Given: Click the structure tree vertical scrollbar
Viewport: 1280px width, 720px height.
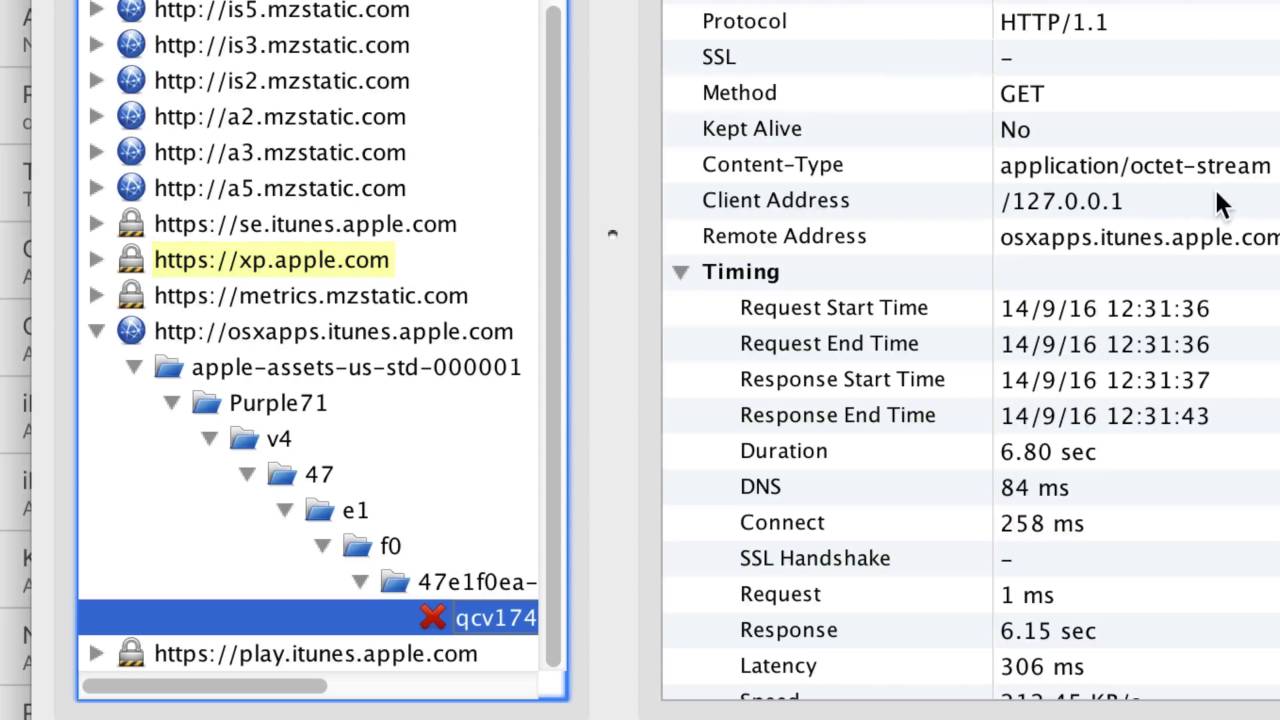Looking at the screenshot, I should coord(553,337).
